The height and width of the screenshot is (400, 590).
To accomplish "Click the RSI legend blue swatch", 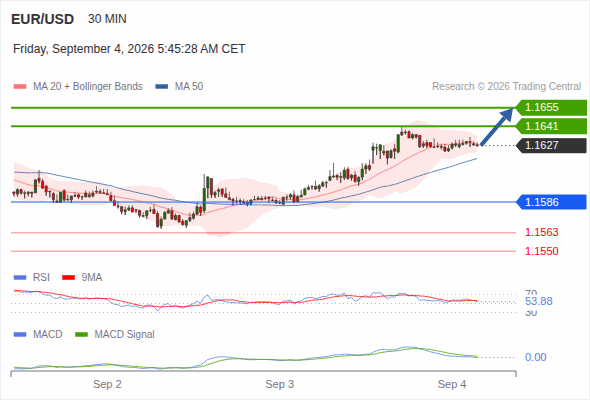I will point(20,278).
